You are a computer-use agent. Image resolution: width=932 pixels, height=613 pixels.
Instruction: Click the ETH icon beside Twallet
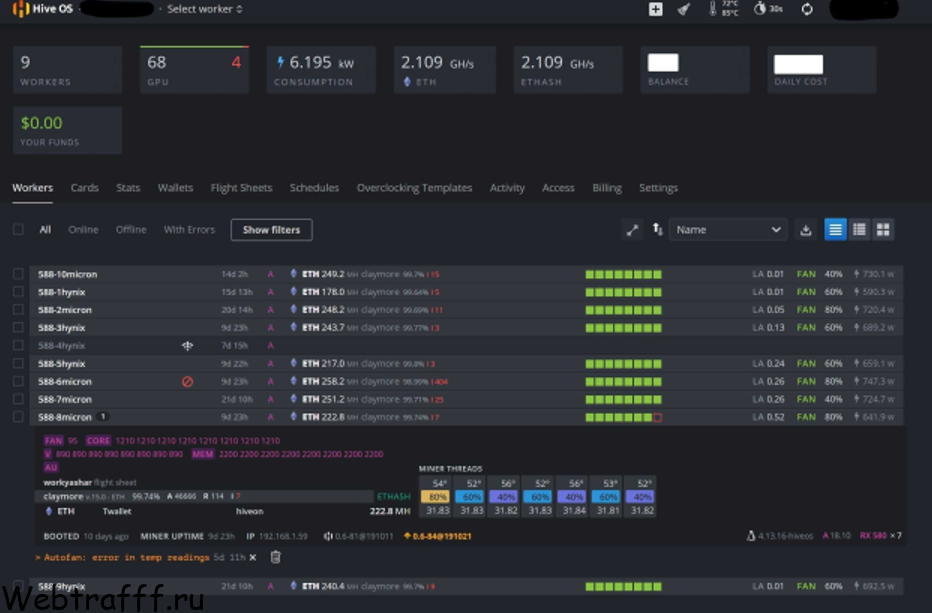click(x=49, y=511)
